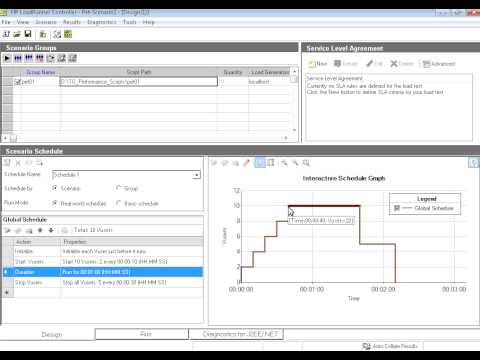Click the Start Scenario play icon

pos(7,59)
